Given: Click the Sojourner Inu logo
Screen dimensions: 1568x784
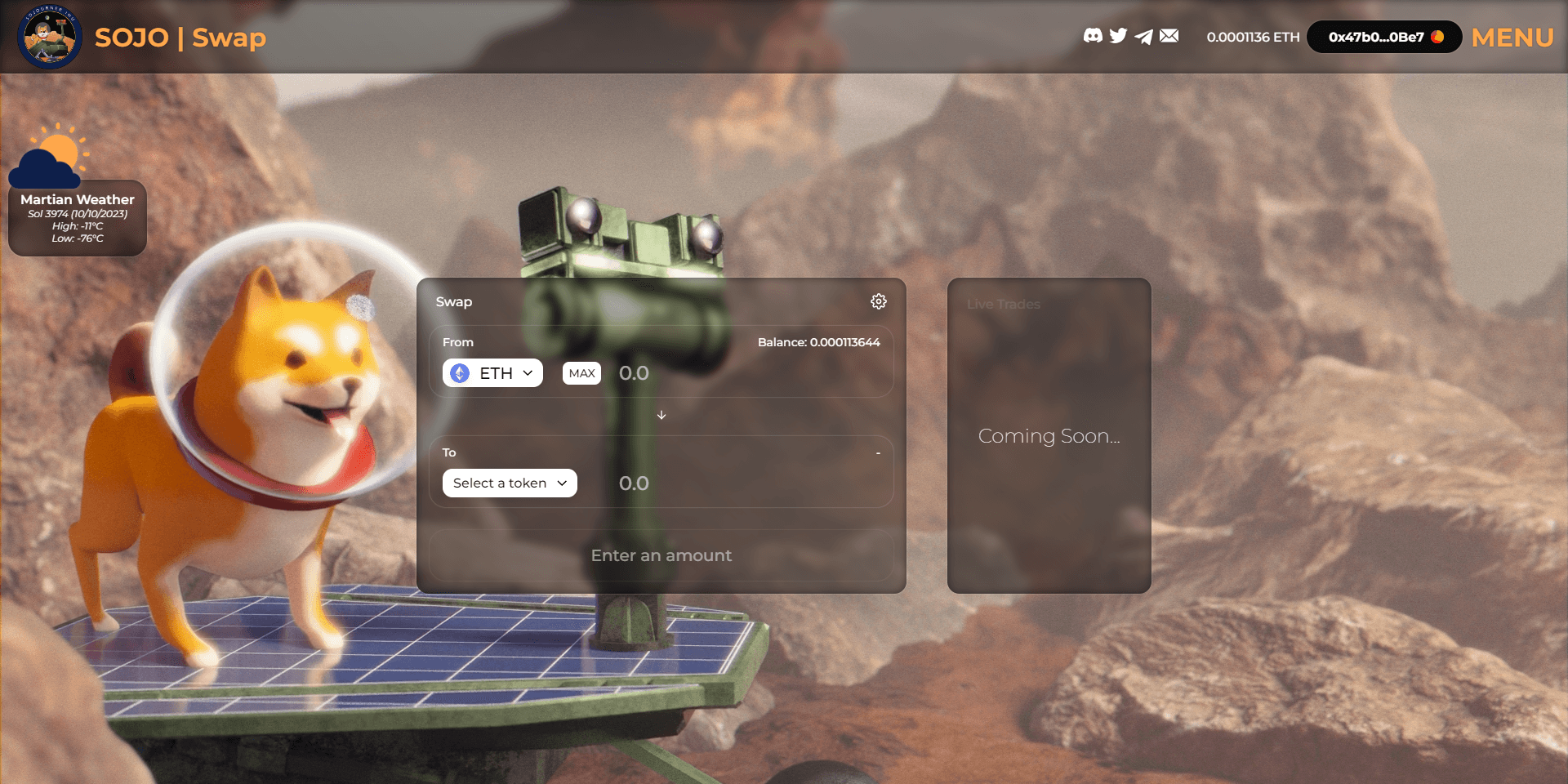Looking at the screenshot, I should pyautogui.click(x=50, y=37).
